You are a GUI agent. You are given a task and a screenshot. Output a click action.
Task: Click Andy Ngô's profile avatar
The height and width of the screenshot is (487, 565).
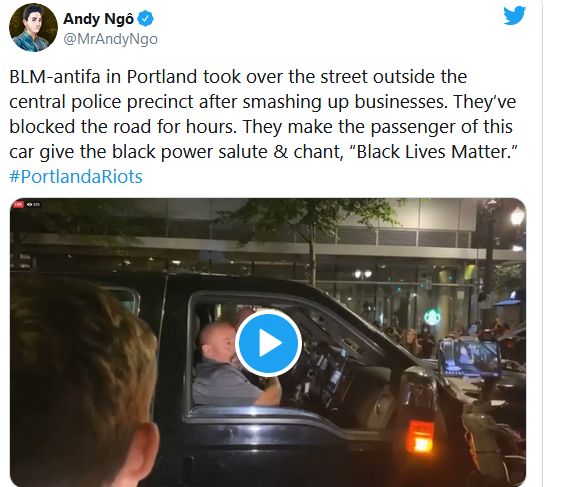click(x=33, y=27)
